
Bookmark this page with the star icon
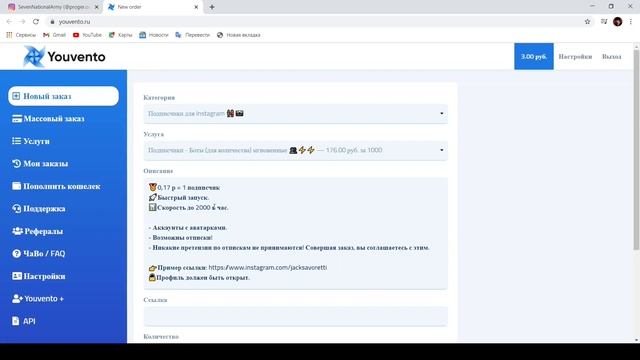tap(587, 22)
